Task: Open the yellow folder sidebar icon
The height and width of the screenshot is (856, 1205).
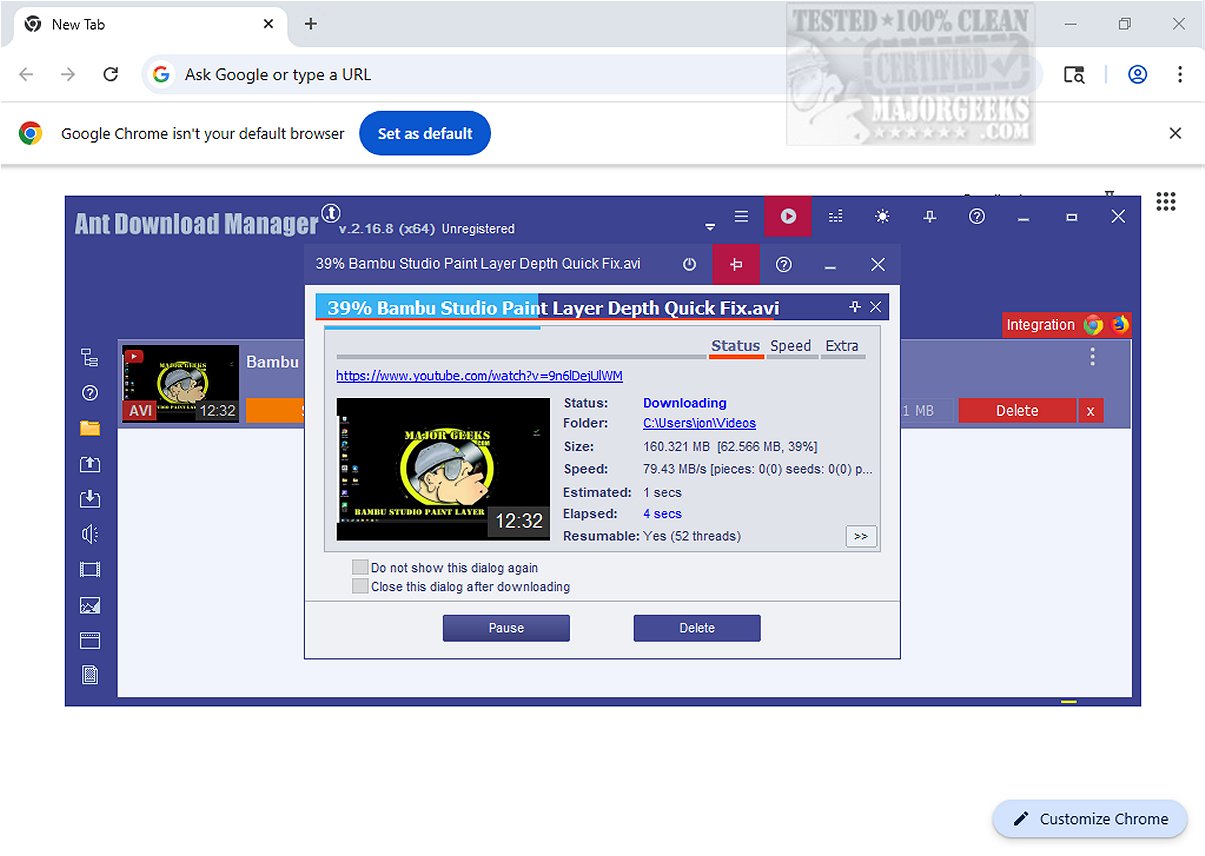Action: 90,428
